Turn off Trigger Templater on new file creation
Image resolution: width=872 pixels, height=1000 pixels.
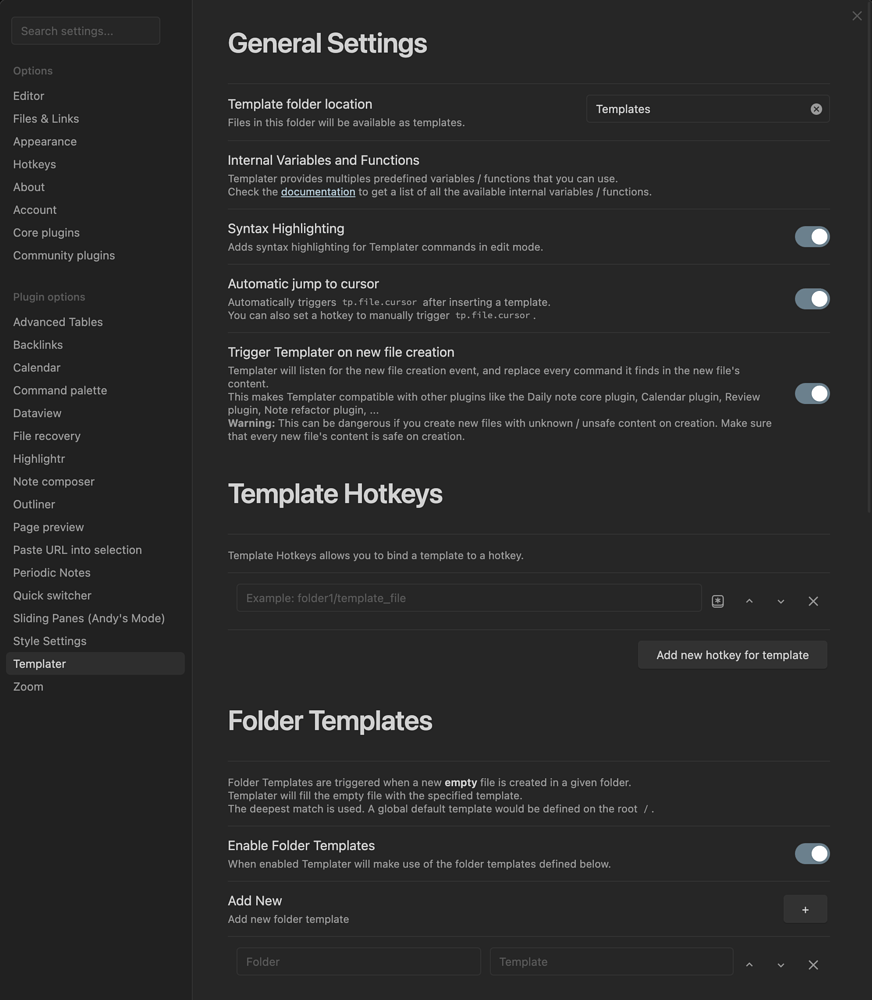812,393
